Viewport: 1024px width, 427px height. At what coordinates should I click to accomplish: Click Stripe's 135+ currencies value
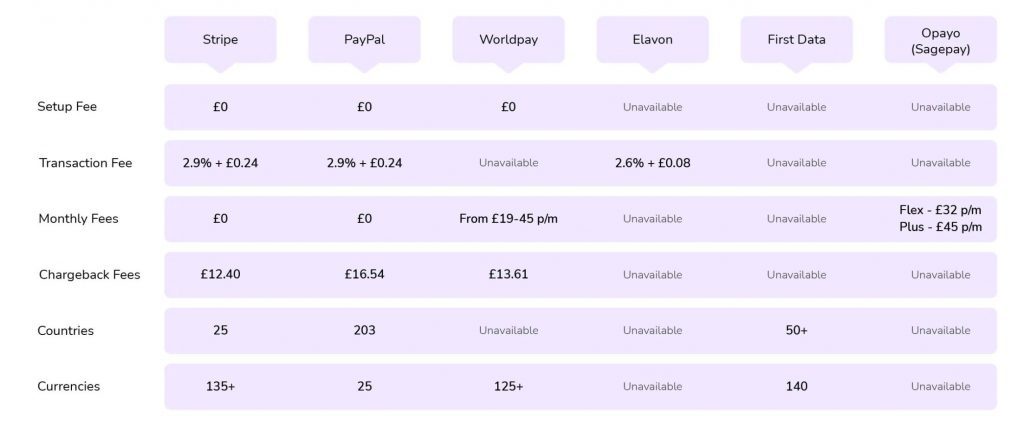[221, 387]
